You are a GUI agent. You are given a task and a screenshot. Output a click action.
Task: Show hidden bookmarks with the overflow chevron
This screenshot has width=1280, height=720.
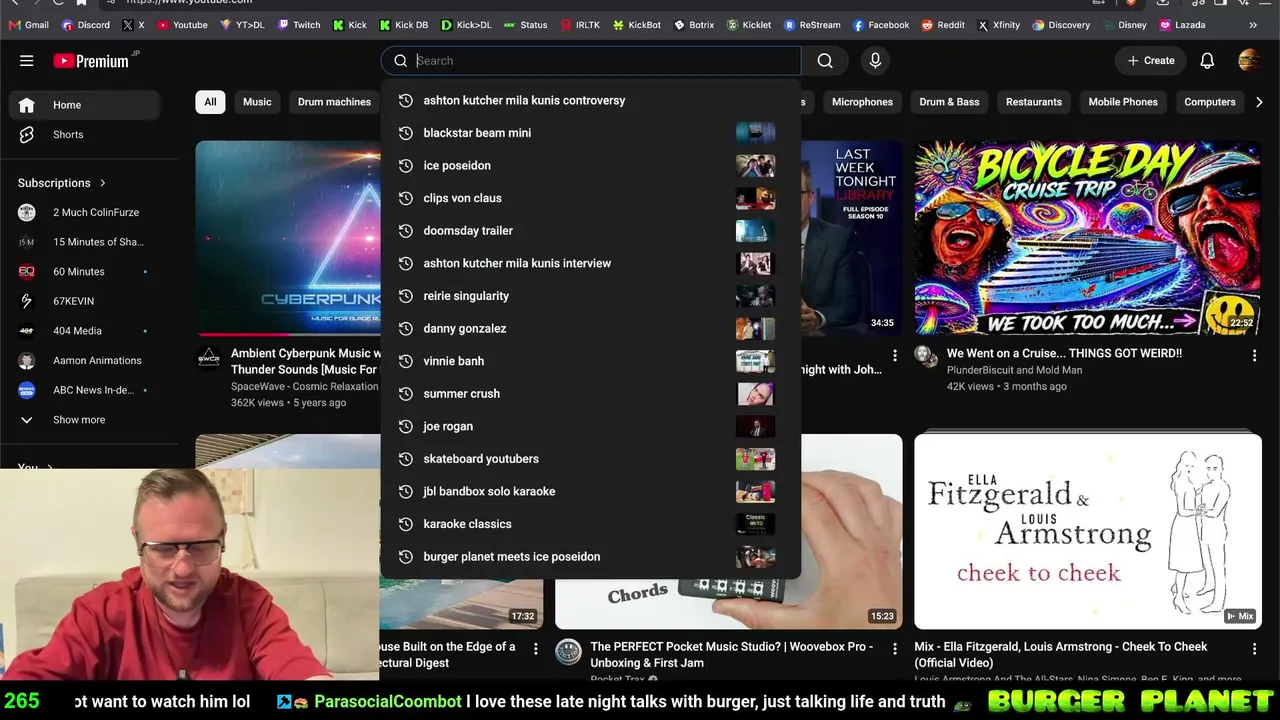(x=1254, y=25)
